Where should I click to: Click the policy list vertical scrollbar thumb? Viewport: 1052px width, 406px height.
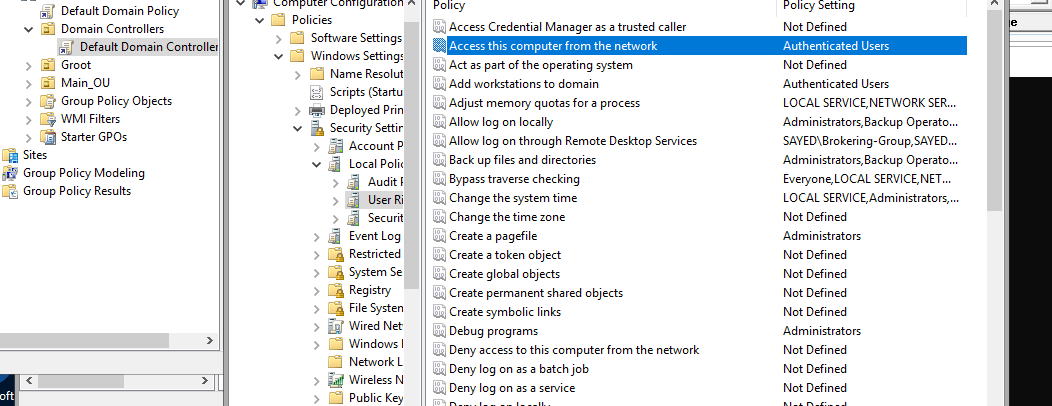click(x=994, y=113)
